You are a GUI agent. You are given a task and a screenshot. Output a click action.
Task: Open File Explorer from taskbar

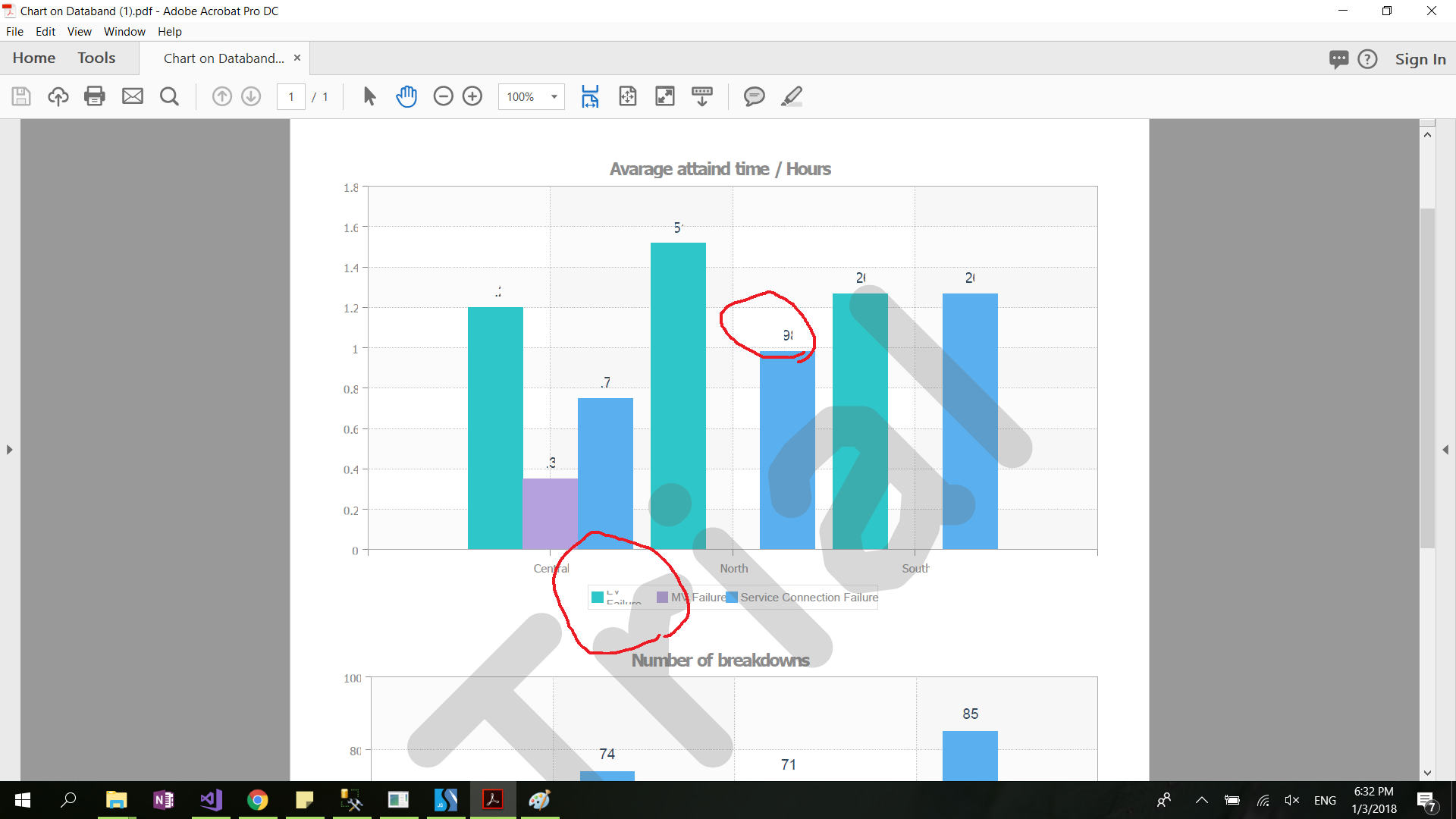[116, 800]
